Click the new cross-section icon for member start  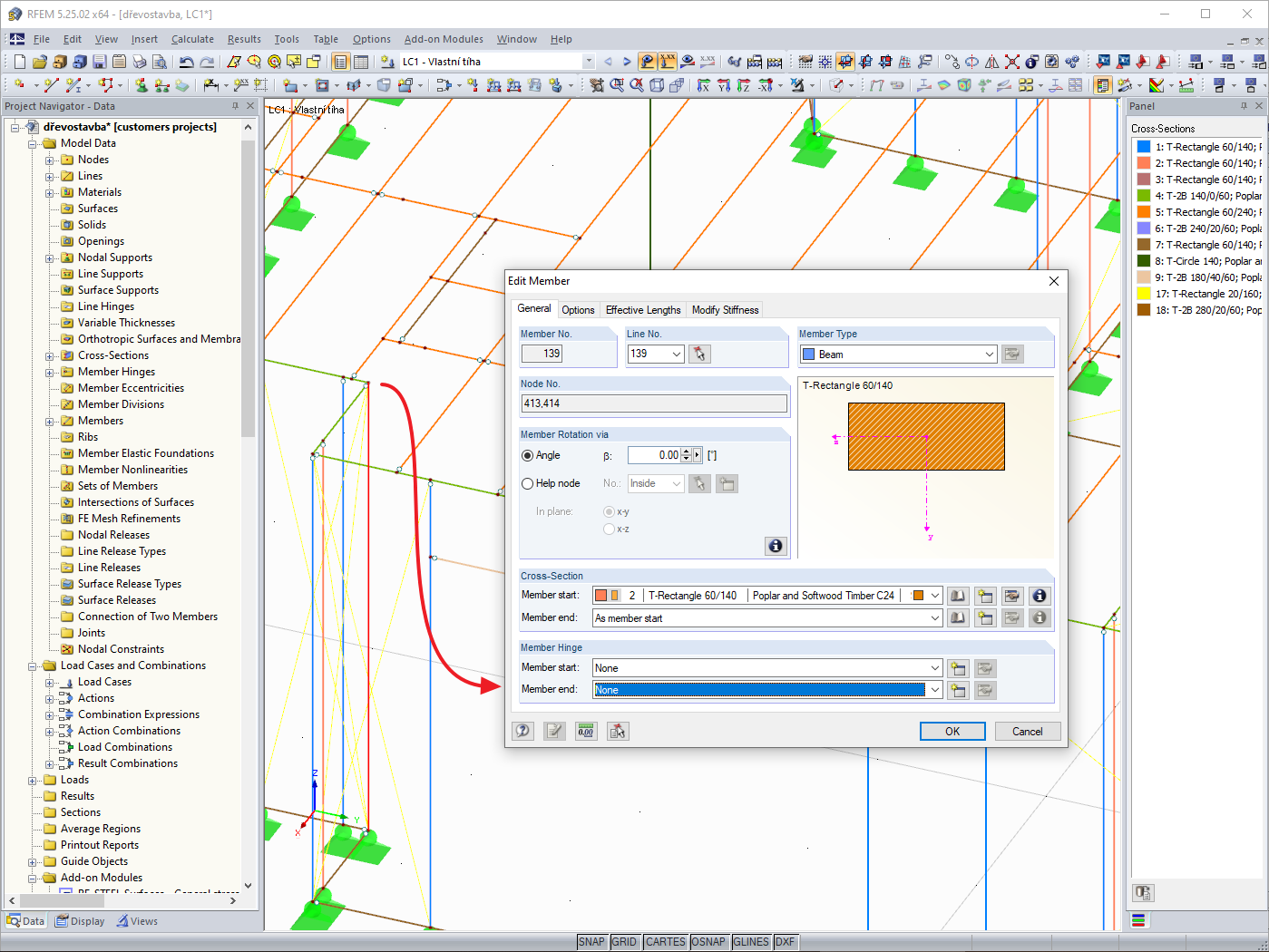click(x=985, y=596)
